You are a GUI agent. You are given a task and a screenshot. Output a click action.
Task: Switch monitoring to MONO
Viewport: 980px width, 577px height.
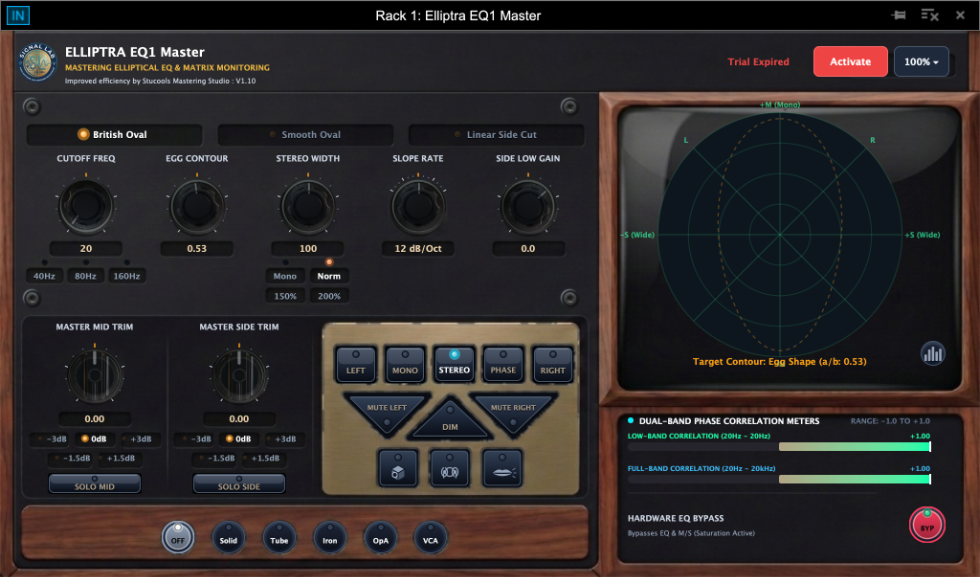coord(405,364)
